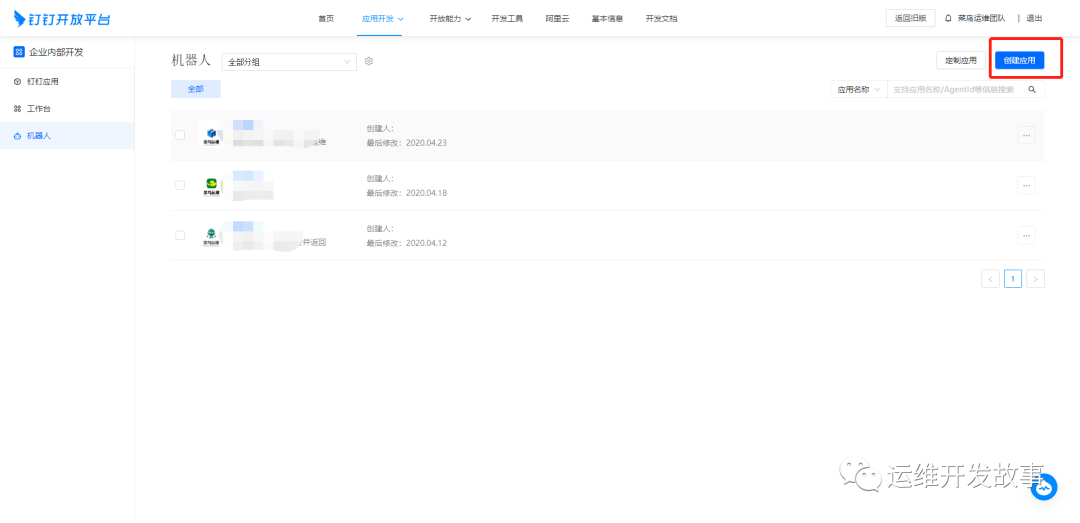Open more options for first robot
Viewport: 1080px width, 523px height.
click(x=1026, y=135)
